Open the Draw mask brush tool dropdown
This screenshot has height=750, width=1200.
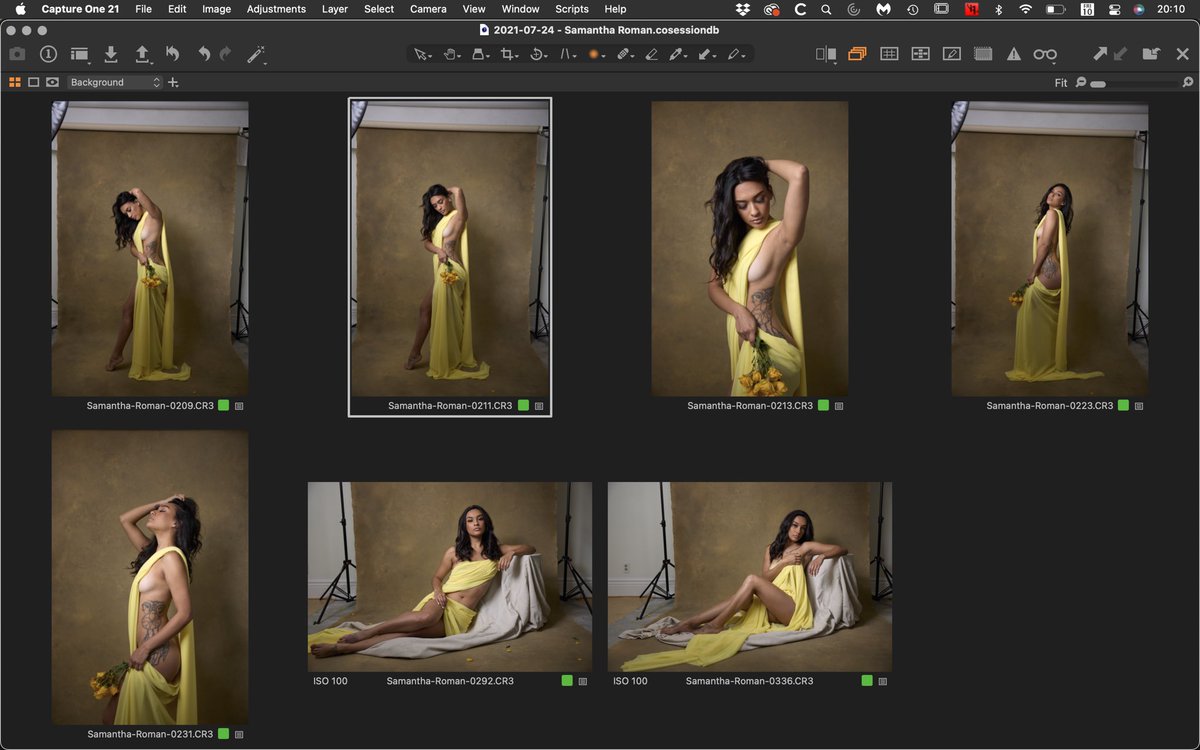pyautogui.click(x=624, y=55)
